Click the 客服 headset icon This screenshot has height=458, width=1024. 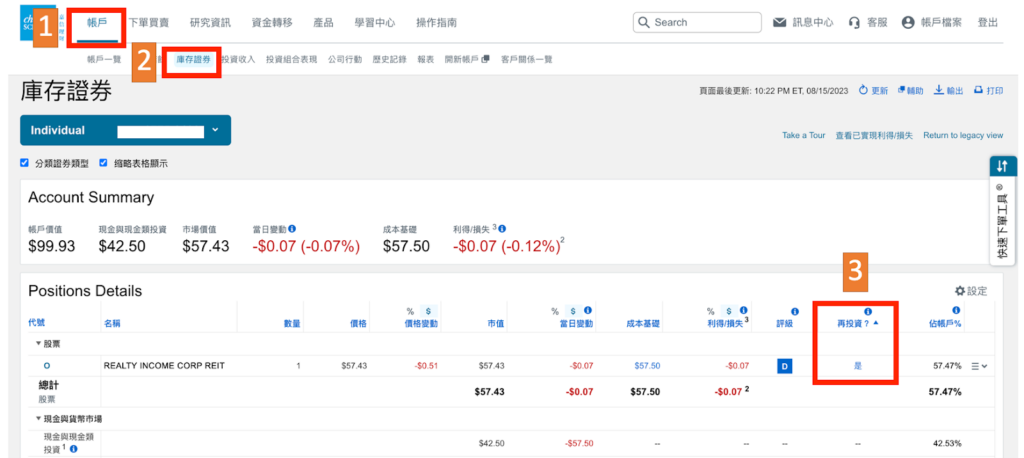(854, 22)
